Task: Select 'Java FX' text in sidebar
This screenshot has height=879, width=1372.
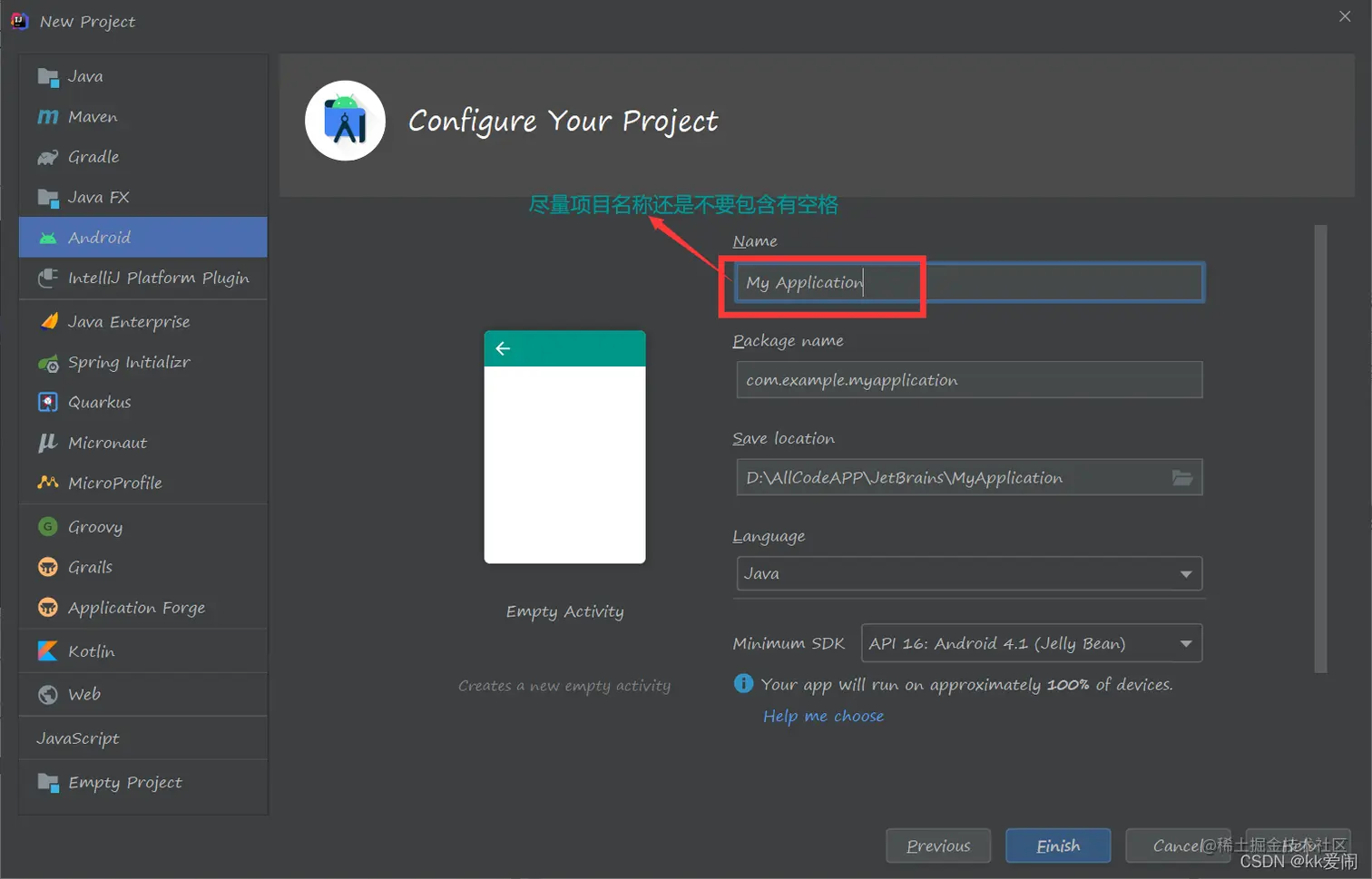Action: click(99, 198)
